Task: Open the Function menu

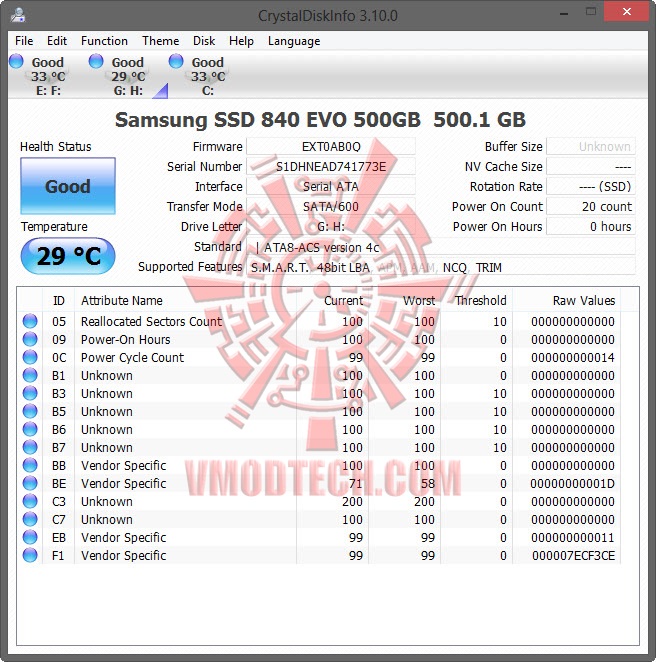Action: (x=104, y=41)
